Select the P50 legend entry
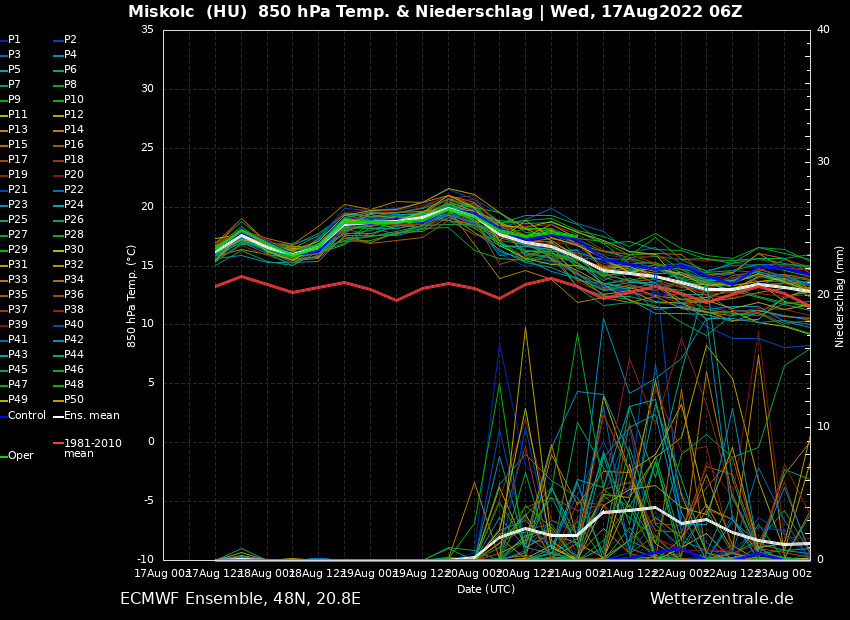The image size is (850, 620). tap(74, 400)
